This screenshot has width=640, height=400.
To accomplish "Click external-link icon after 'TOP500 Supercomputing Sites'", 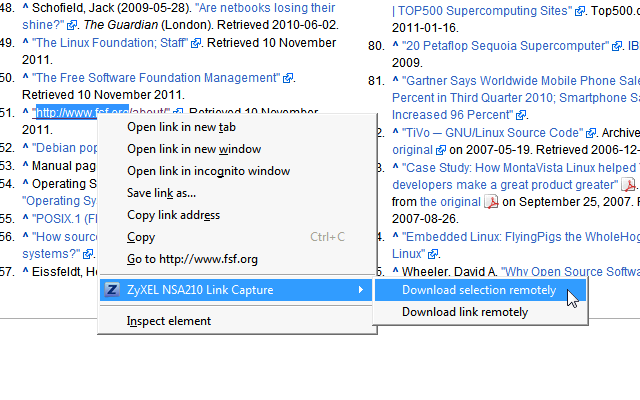I will 580,11.
